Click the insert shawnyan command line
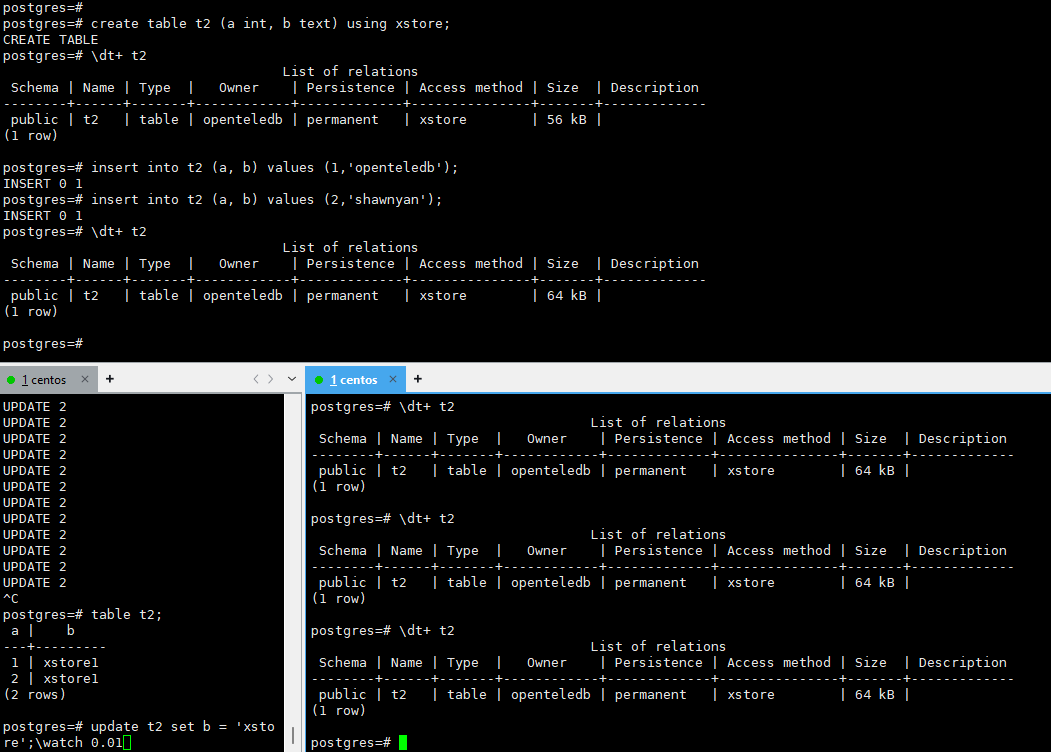This screenshot has width=1051, height=752. (x=223, y=200)
